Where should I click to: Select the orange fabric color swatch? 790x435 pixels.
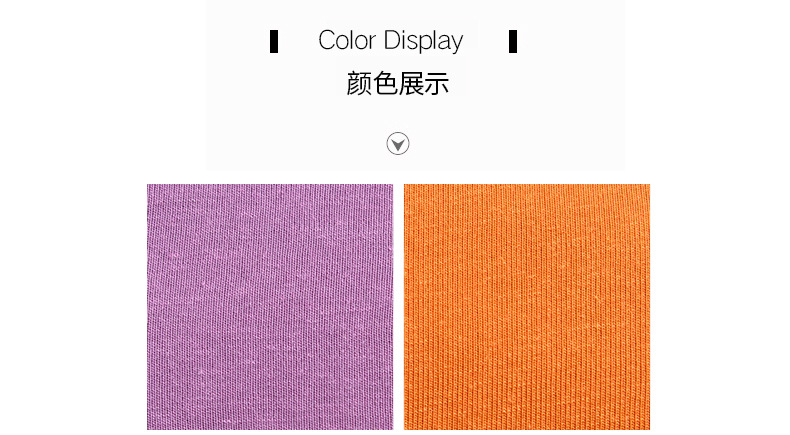(x=526, y=306)
